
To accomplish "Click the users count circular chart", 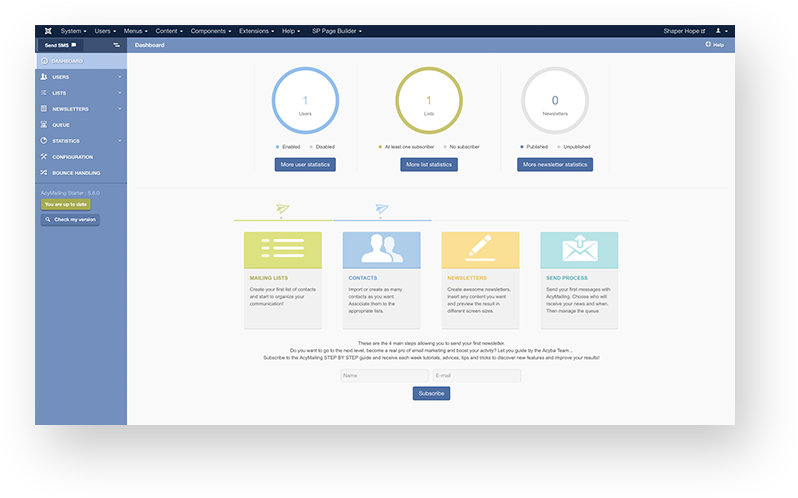I will pos(305,101).
